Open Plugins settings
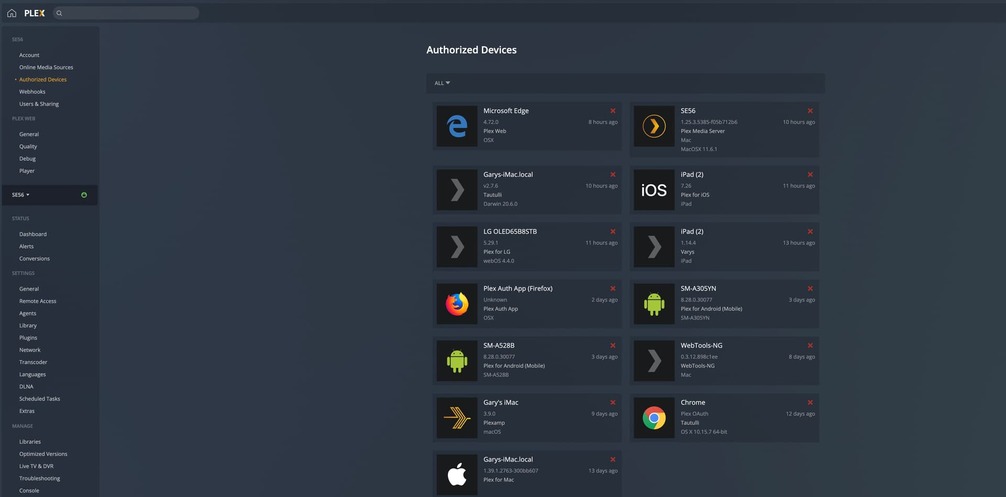 [x=28, y=338]
